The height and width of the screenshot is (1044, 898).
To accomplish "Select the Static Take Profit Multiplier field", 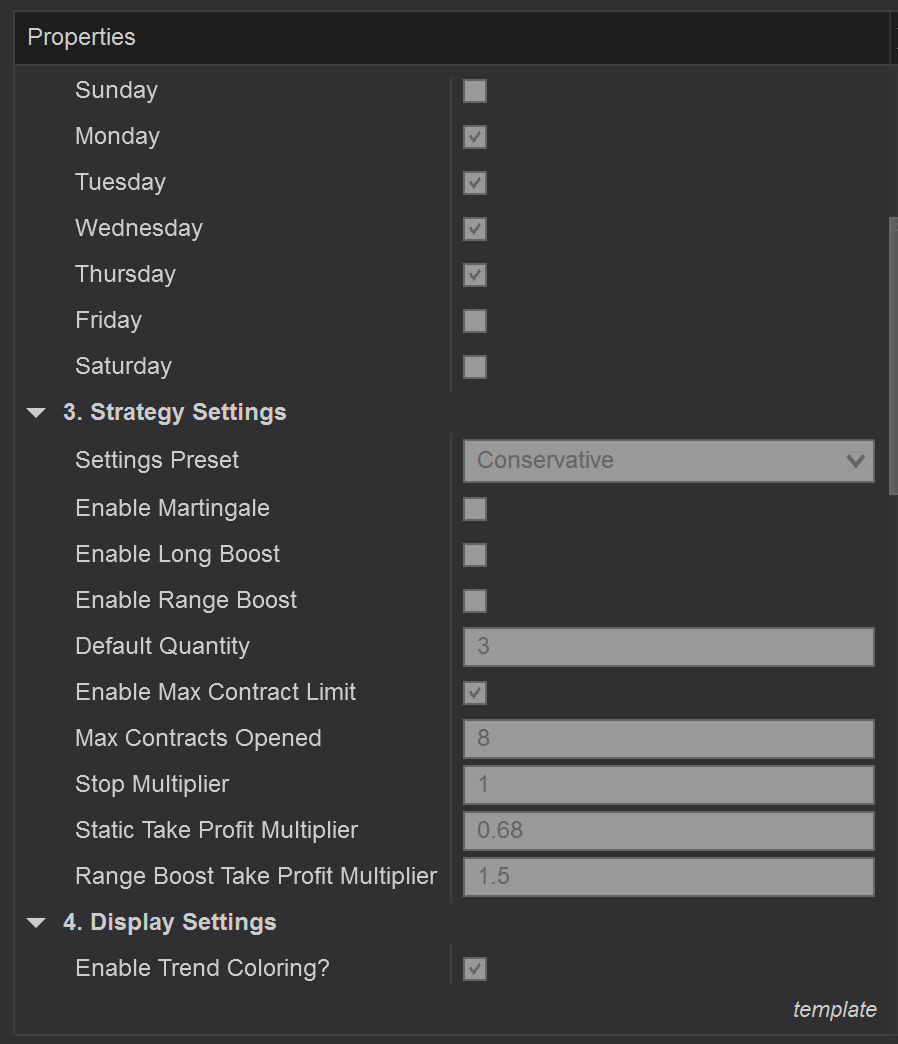I will (x=668, y=831).
